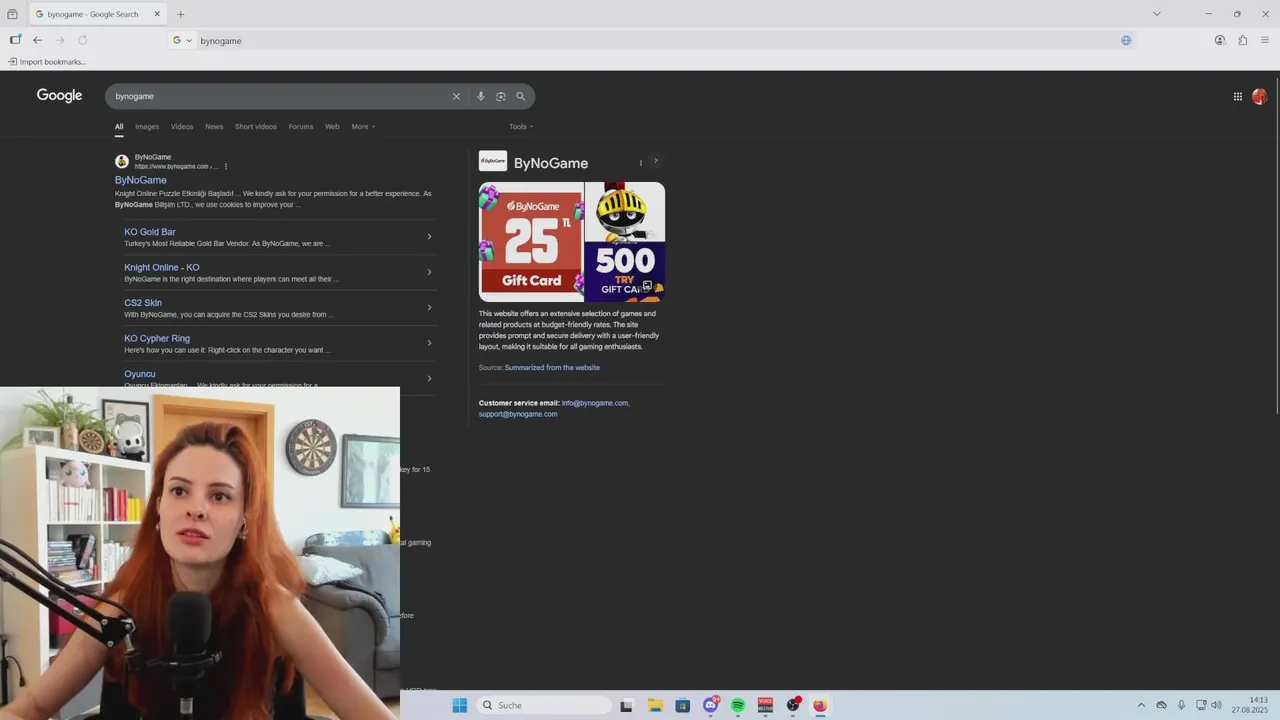Expand the Oyuncu row chevron
The image size is (1280, 720).
coord(429,378)
